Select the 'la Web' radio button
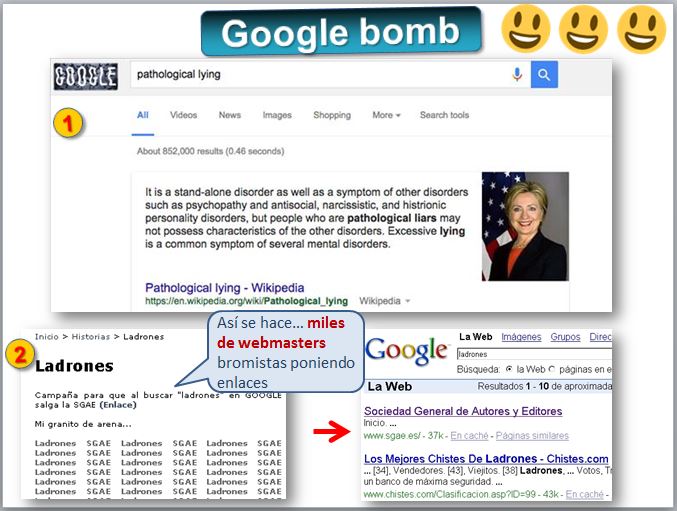This screenshot has height=511, width=677. [509, 370]
